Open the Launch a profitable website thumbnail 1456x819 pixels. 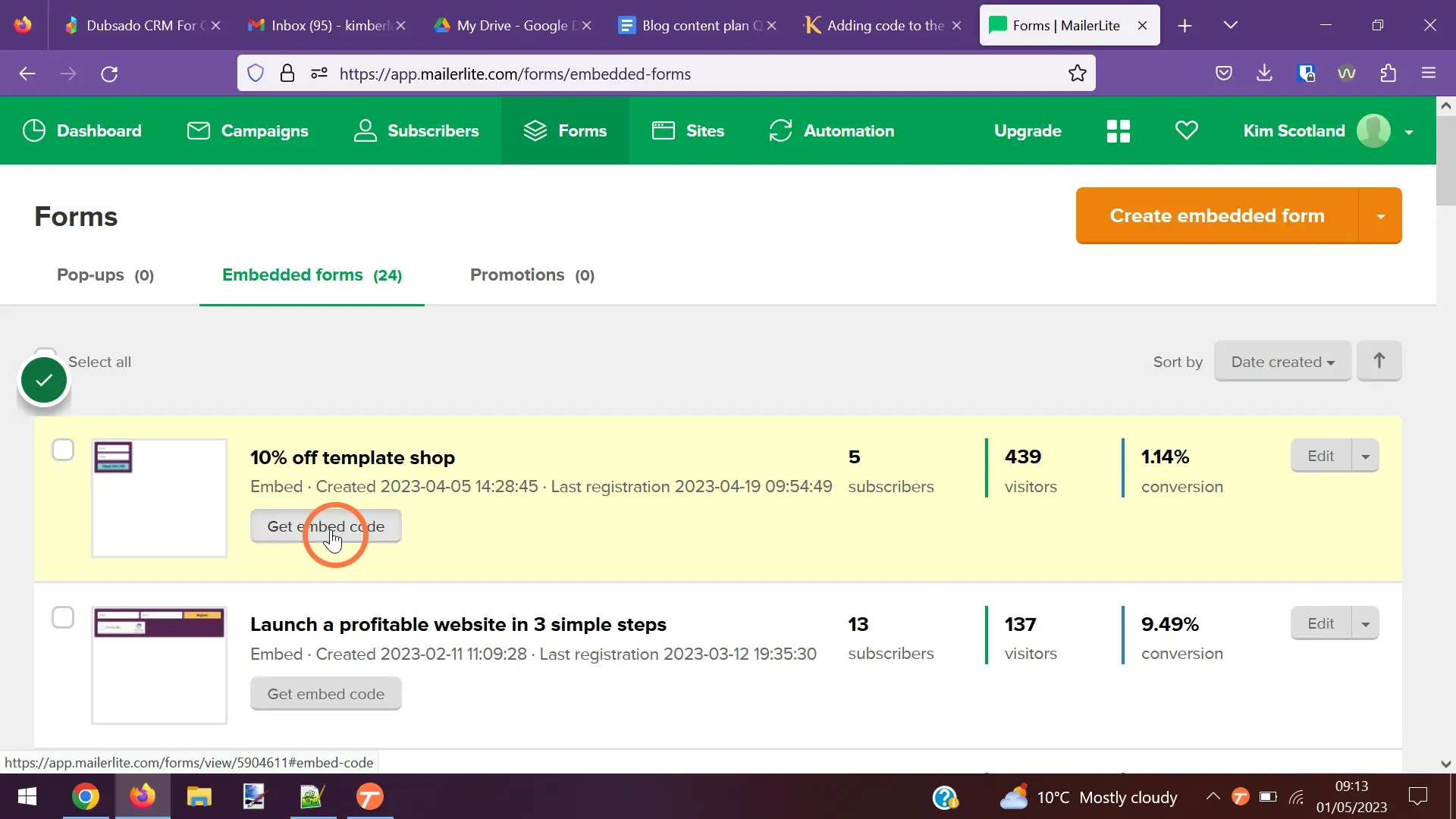(x=159, y=666)
